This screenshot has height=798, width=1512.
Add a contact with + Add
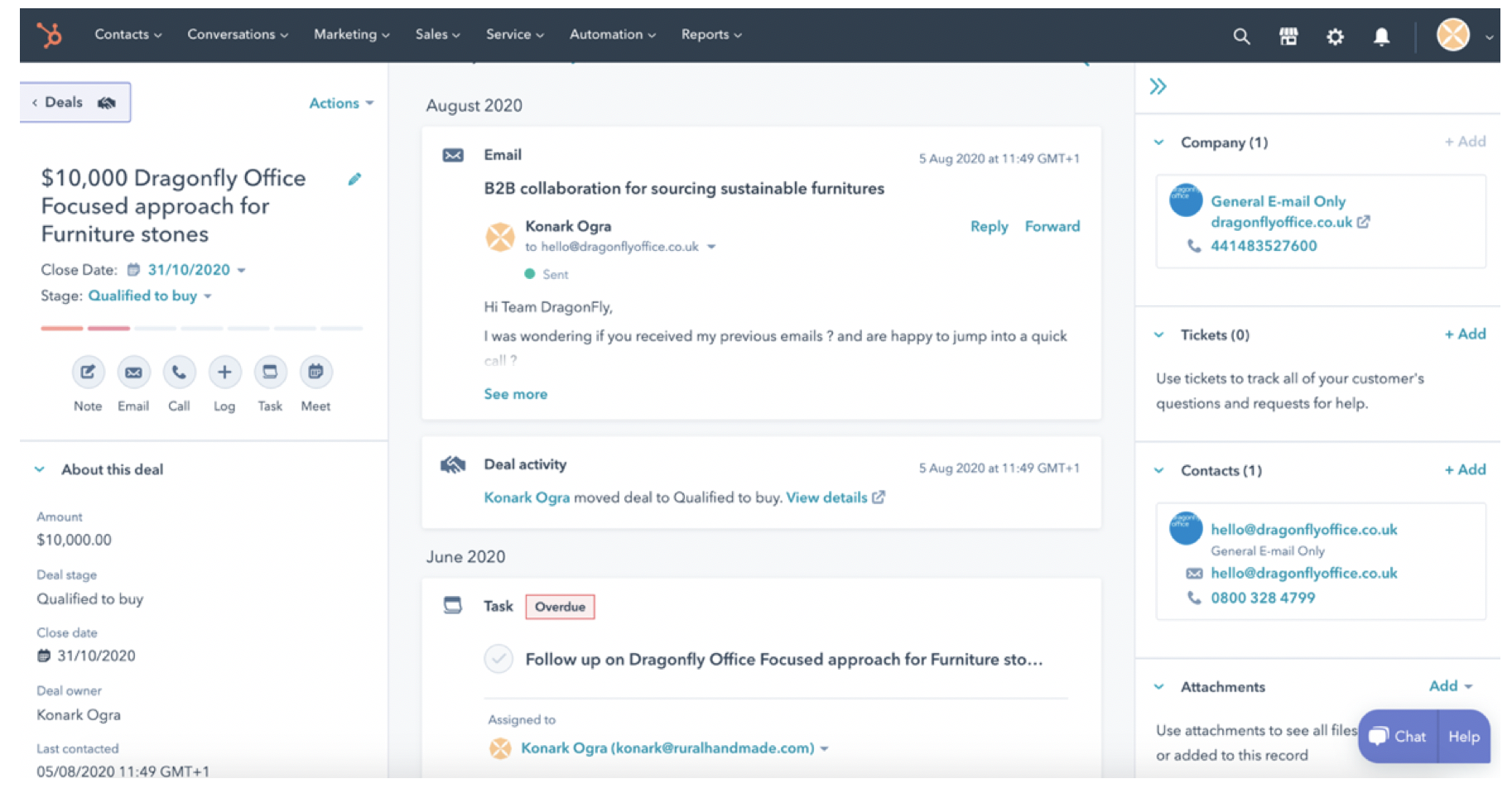point(1465,470)
